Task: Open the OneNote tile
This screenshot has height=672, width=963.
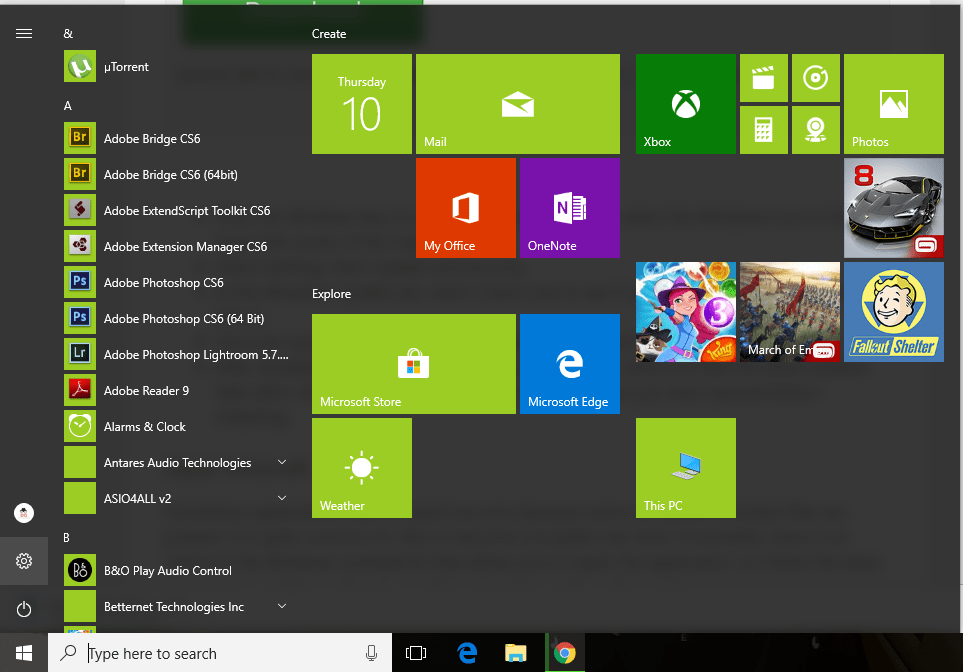Action: click(570, 208)
